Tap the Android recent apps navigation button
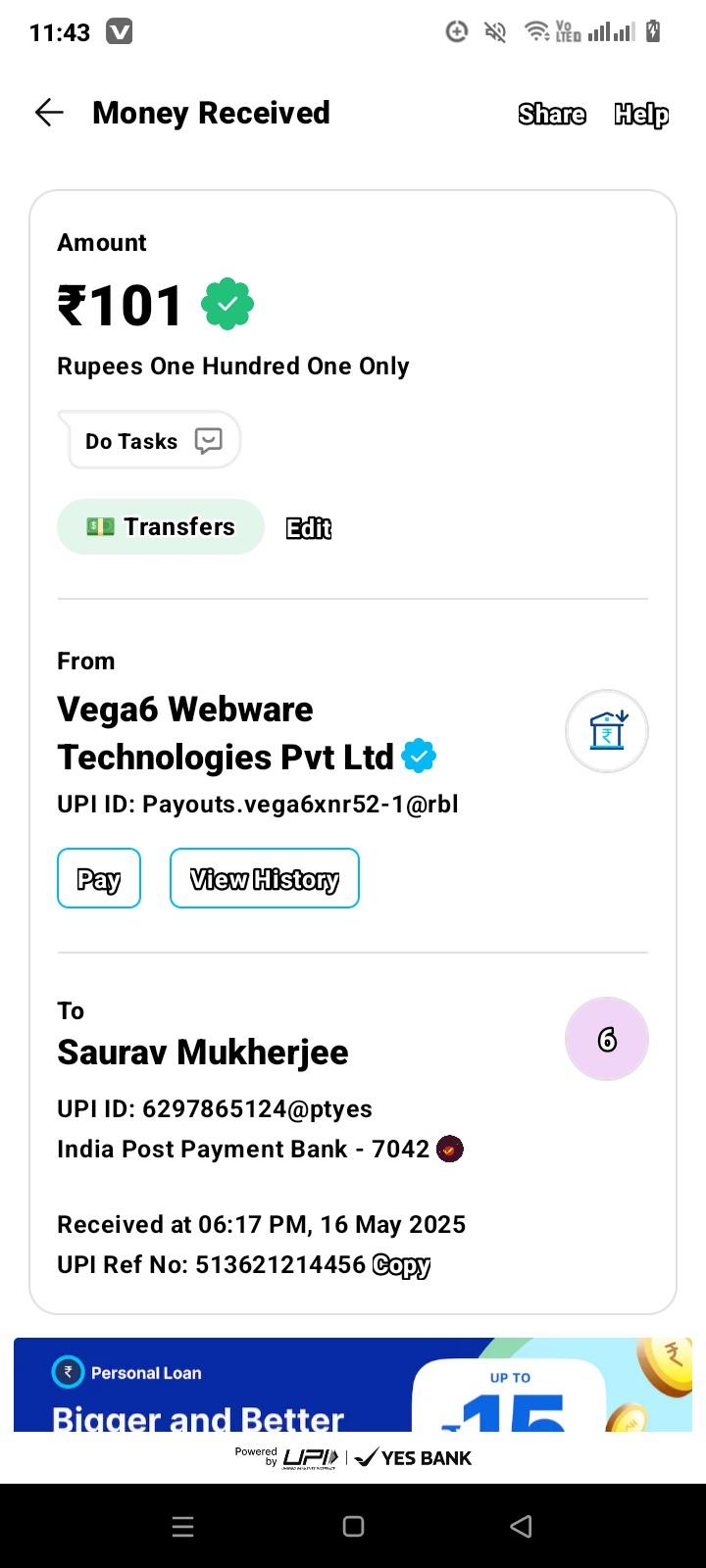 [x=183, y=1526]
